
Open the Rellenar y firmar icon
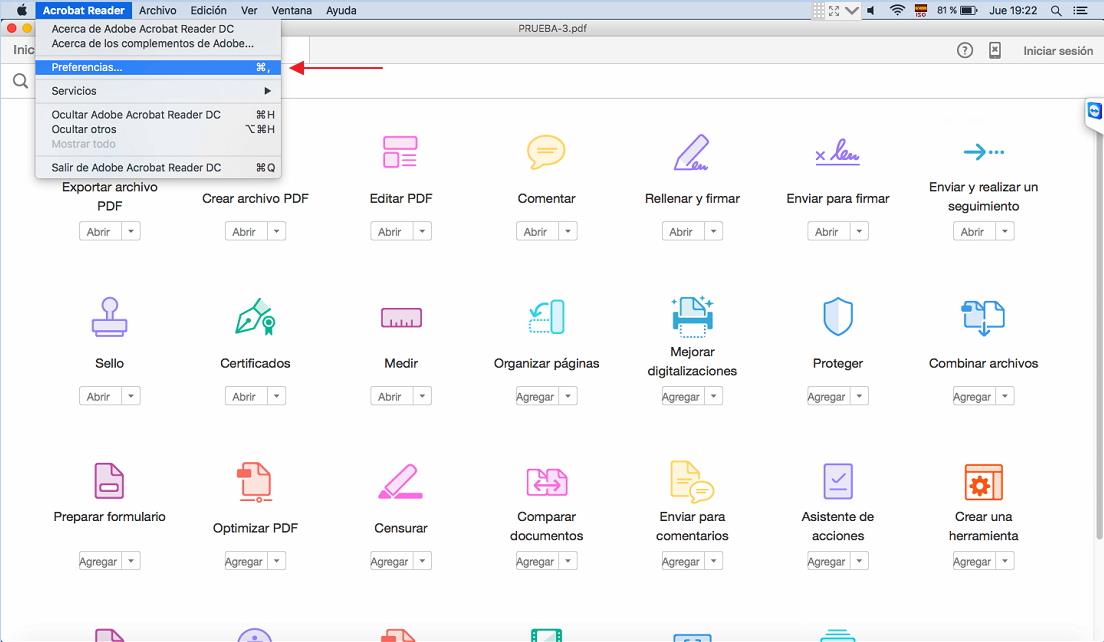click(x=691, y=152)
